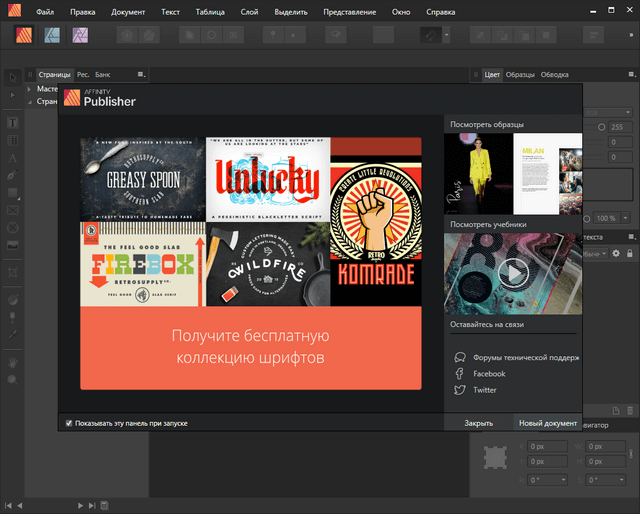Viewport: 640px width, 514px height.
Task: Select the Zoom magnifier tool
Action: tap(13, 379)
